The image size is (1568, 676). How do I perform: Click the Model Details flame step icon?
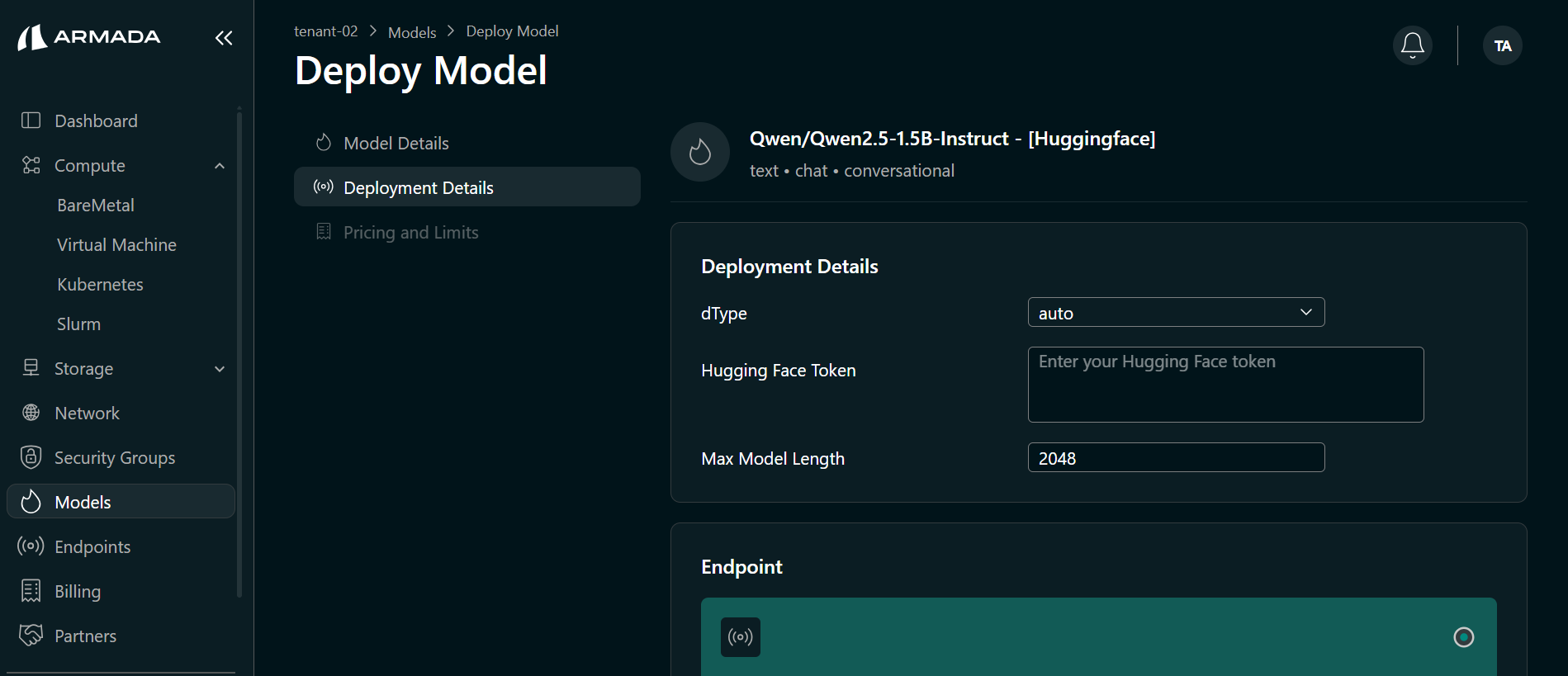click(324, 143)
